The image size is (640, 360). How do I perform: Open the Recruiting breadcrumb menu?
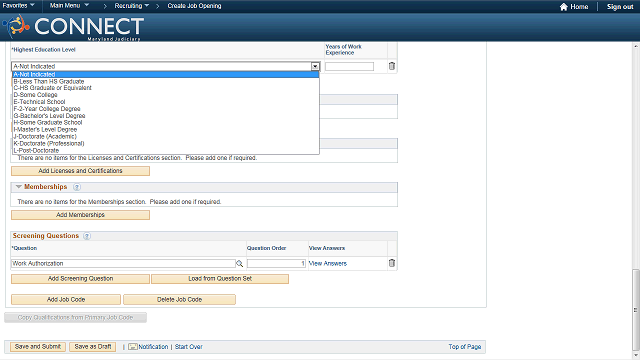[131, 6]
